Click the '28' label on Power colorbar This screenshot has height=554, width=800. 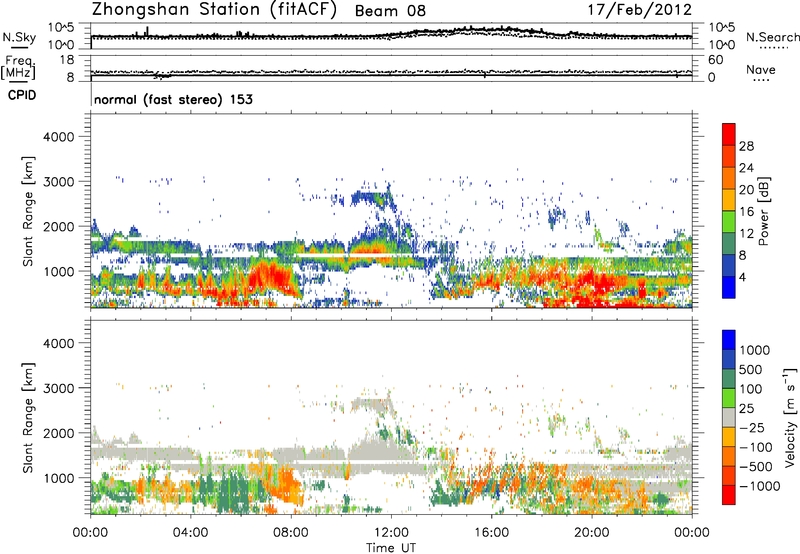coord(746,146)
